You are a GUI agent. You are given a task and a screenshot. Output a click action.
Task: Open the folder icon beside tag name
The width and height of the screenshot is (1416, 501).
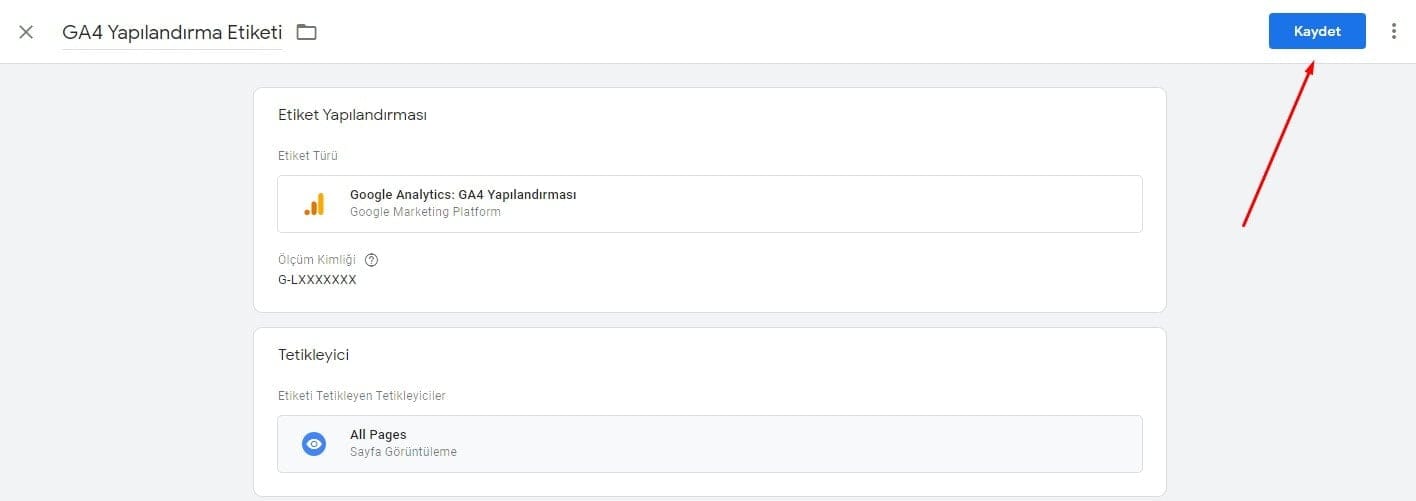(x=306, y=32)
